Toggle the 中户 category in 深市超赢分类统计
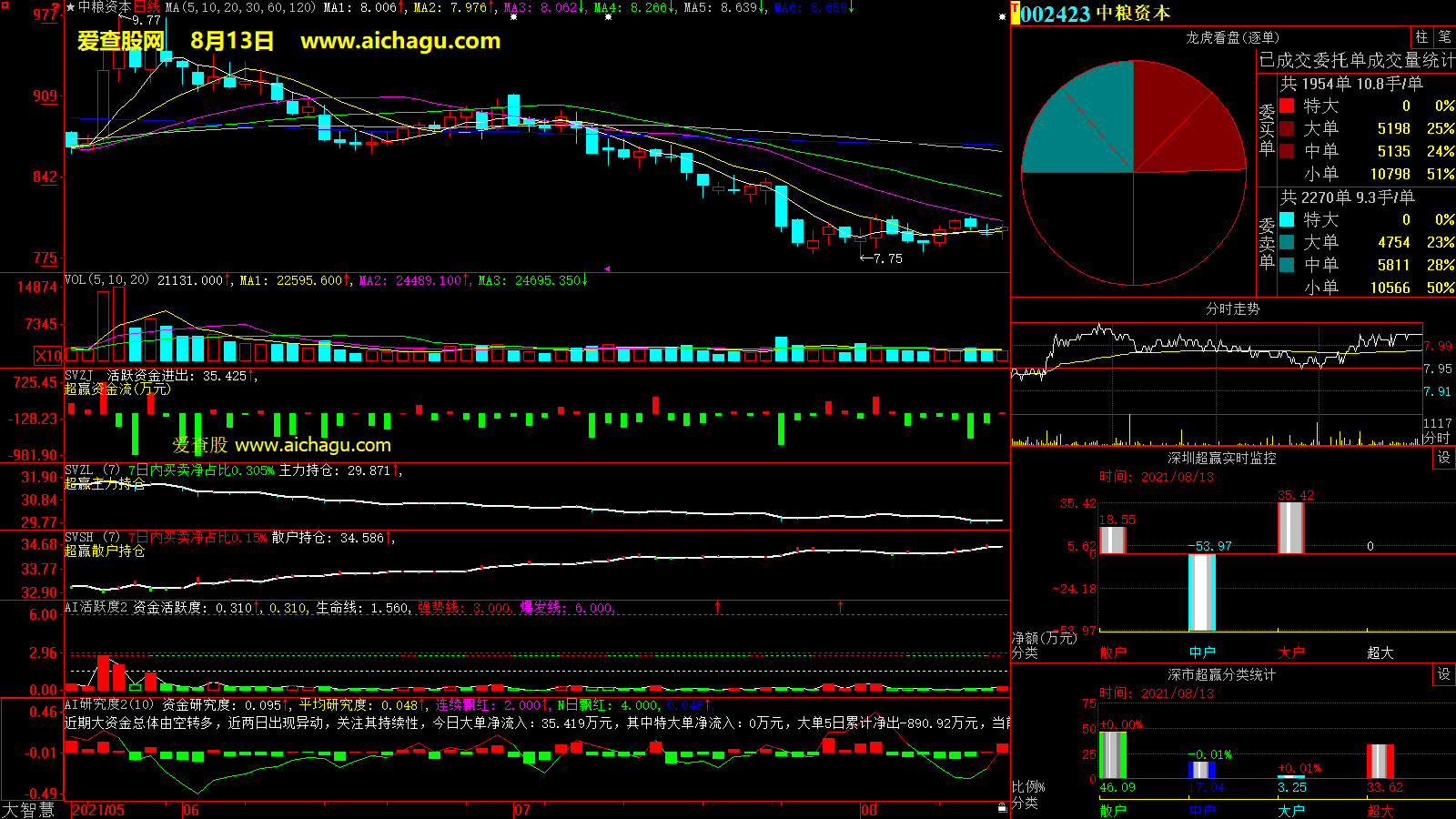Image resolution: width=1456 pixels, height=819 pixels. (x=1202, y=810)
